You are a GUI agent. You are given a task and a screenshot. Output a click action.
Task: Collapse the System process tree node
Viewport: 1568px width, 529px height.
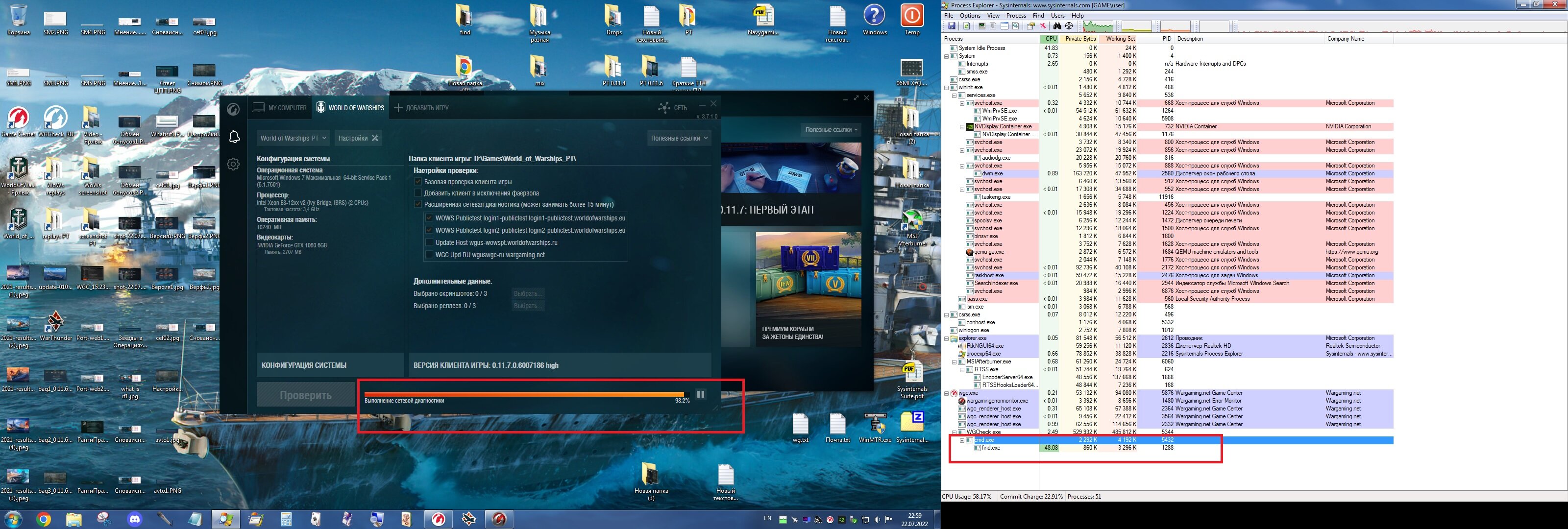click(x=947, y=56)
